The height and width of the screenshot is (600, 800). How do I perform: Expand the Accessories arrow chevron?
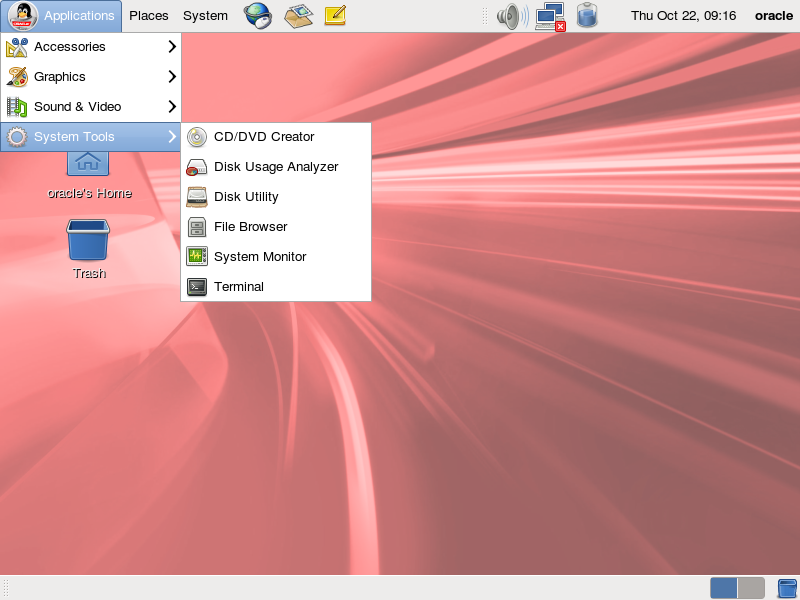point(172,46)
